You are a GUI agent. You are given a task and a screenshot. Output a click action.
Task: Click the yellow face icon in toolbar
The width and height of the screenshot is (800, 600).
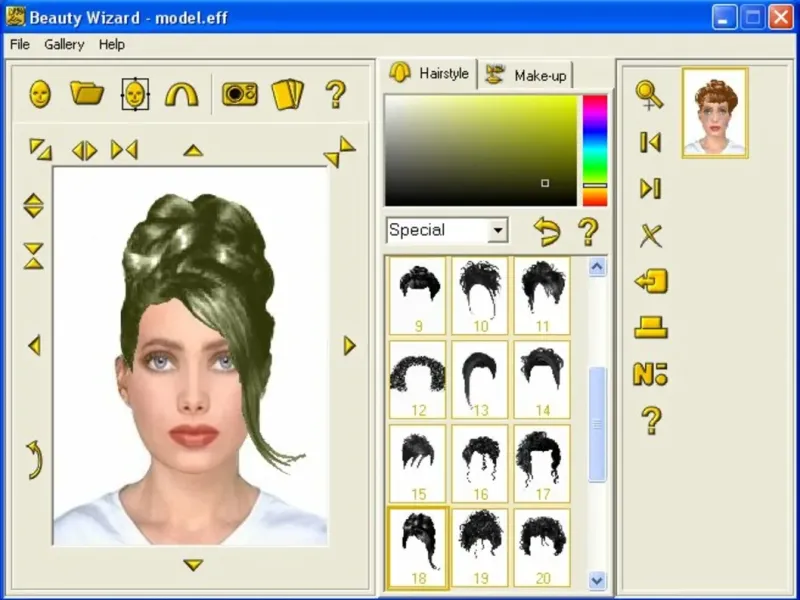click(x=40, y=94)
